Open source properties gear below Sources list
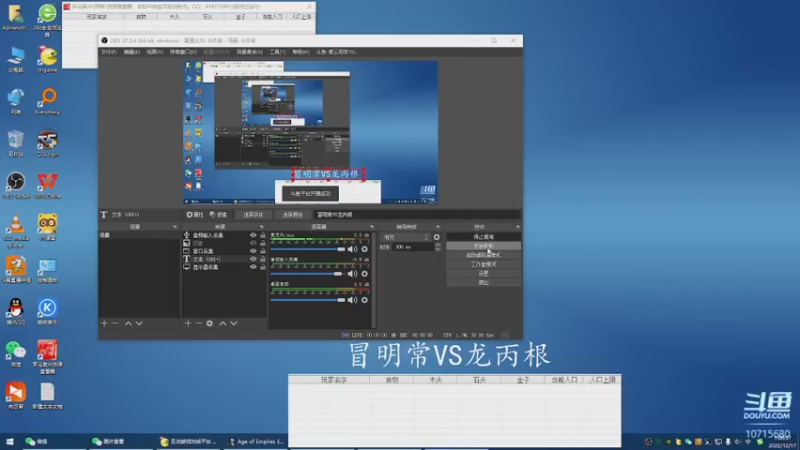The image size is (800, 450). [210, 323]
